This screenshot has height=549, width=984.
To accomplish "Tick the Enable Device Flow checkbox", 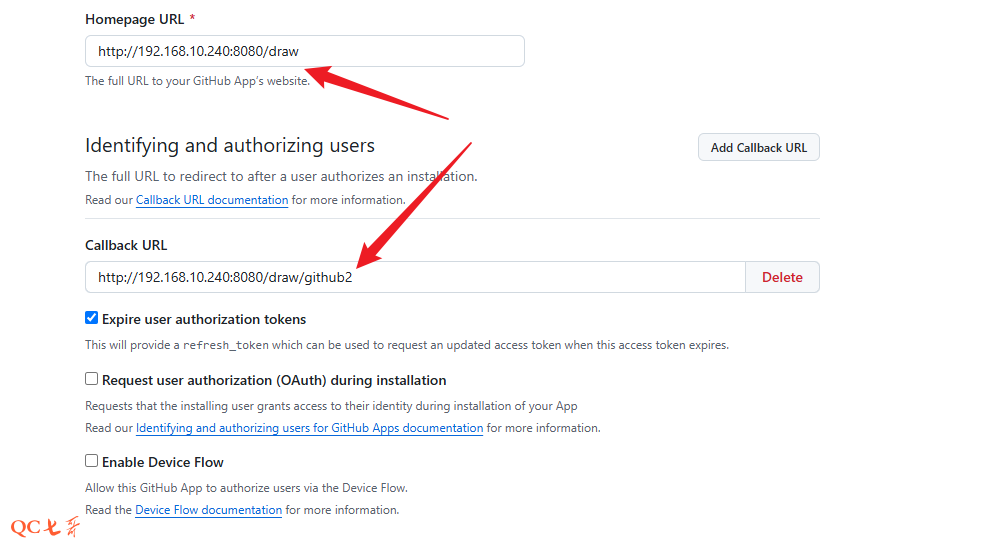I will (x=92, y=461).
